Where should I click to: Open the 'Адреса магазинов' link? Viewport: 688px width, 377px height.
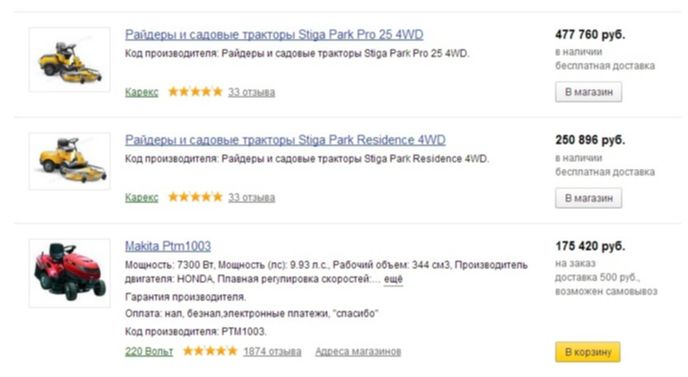(x=358, y=352)
